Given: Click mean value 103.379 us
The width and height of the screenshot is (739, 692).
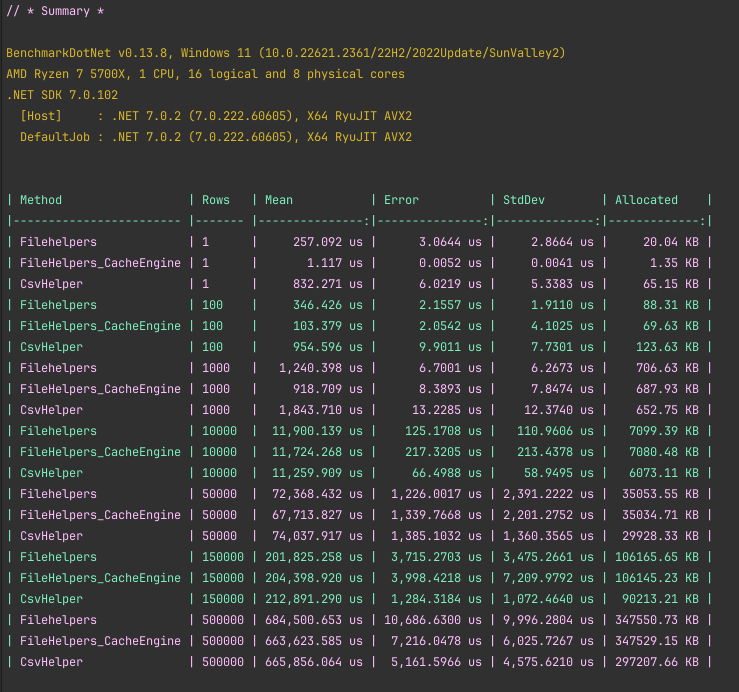Looking at the screenshot, I should pyautogui.click(x=328, y=326).
